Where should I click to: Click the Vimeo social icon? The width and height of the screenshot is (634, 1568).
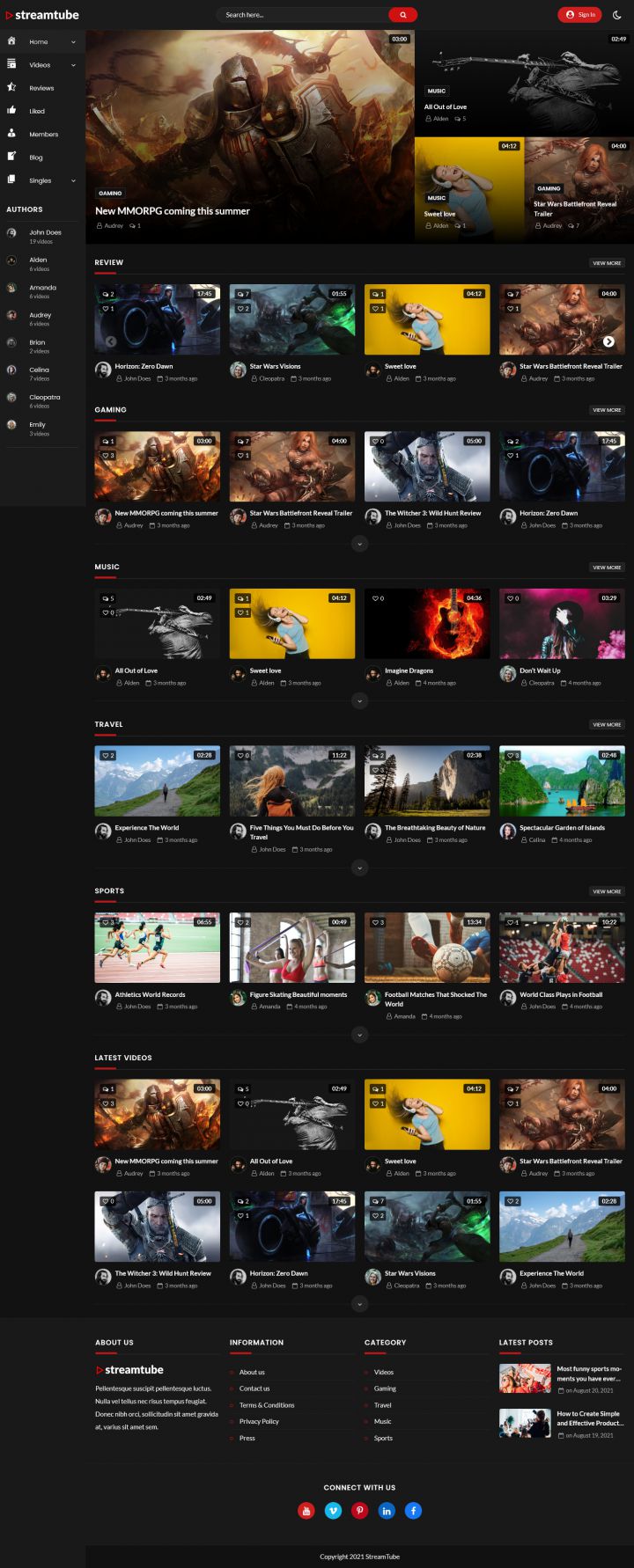click(x=333, y=1511)
